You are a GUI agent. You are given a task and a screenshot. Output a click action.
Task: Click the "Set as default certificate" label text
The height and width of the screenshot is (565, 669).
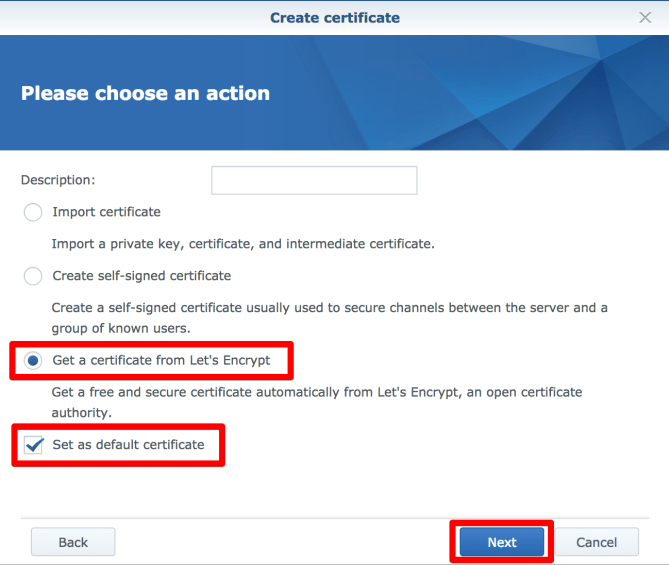click(x=128, y=445)
